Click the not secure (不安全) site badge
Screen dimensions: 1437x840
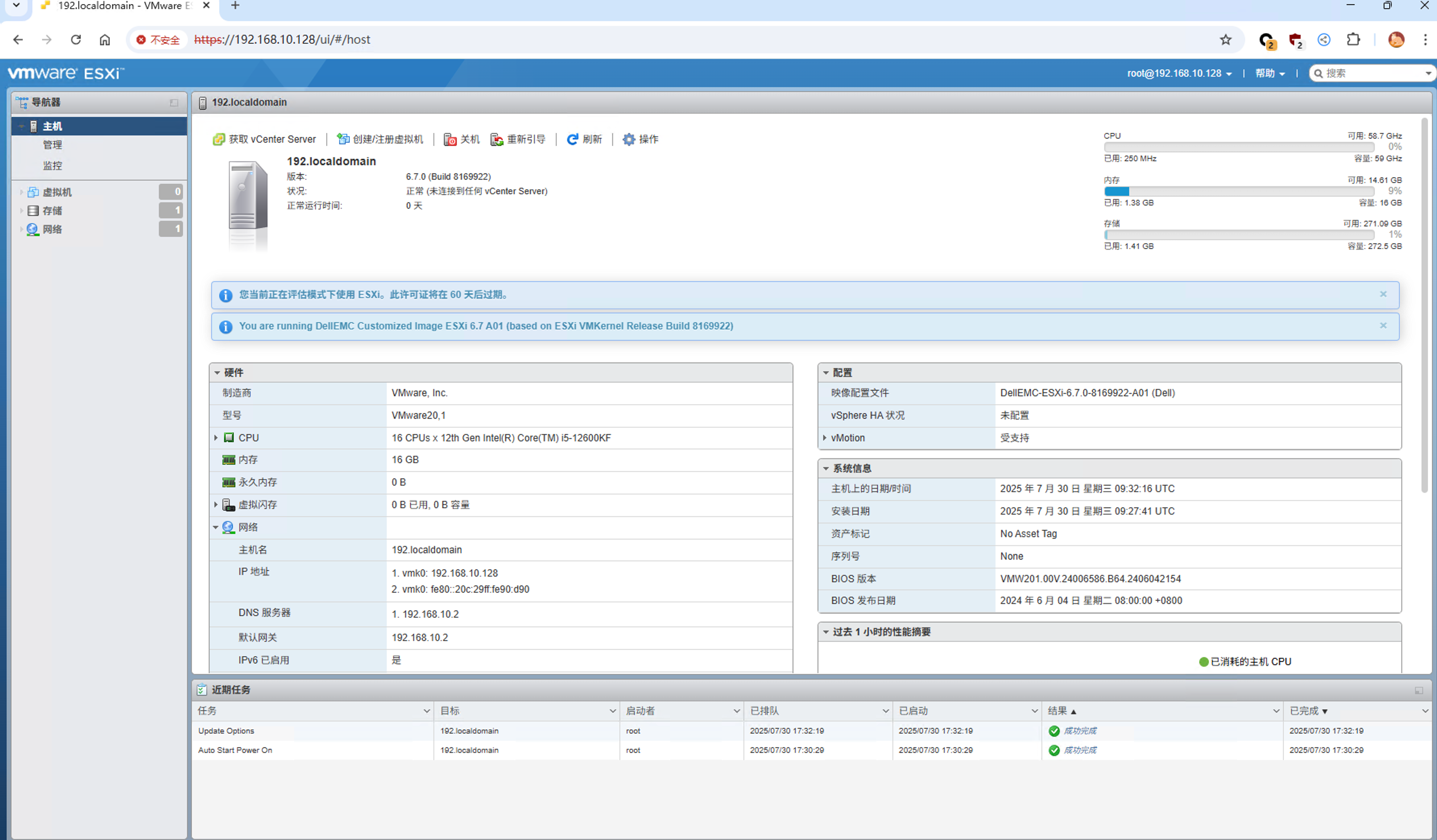click(x=158, y=39)
